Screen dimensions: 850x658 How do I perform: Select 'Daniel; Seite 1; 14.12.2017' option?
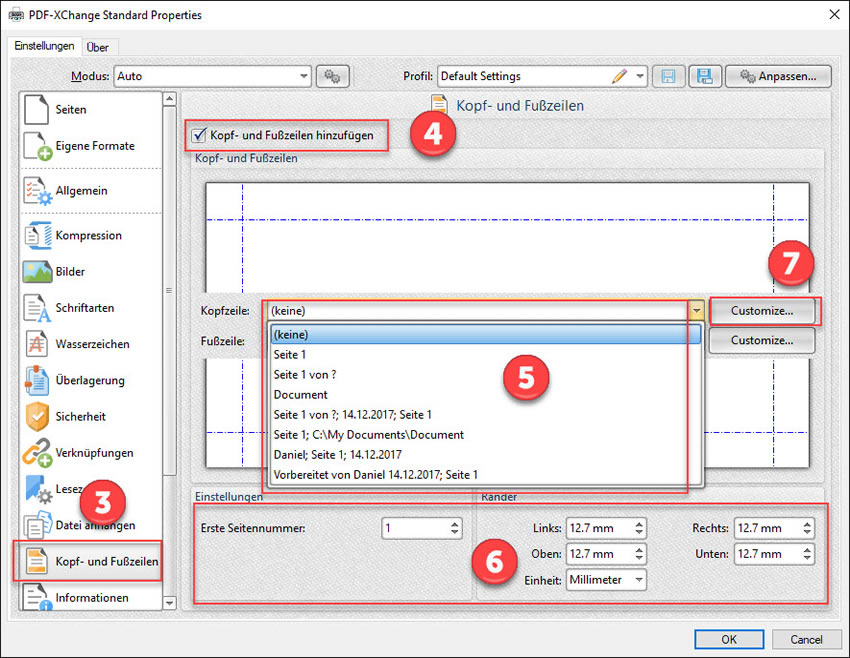pos(486,455)
